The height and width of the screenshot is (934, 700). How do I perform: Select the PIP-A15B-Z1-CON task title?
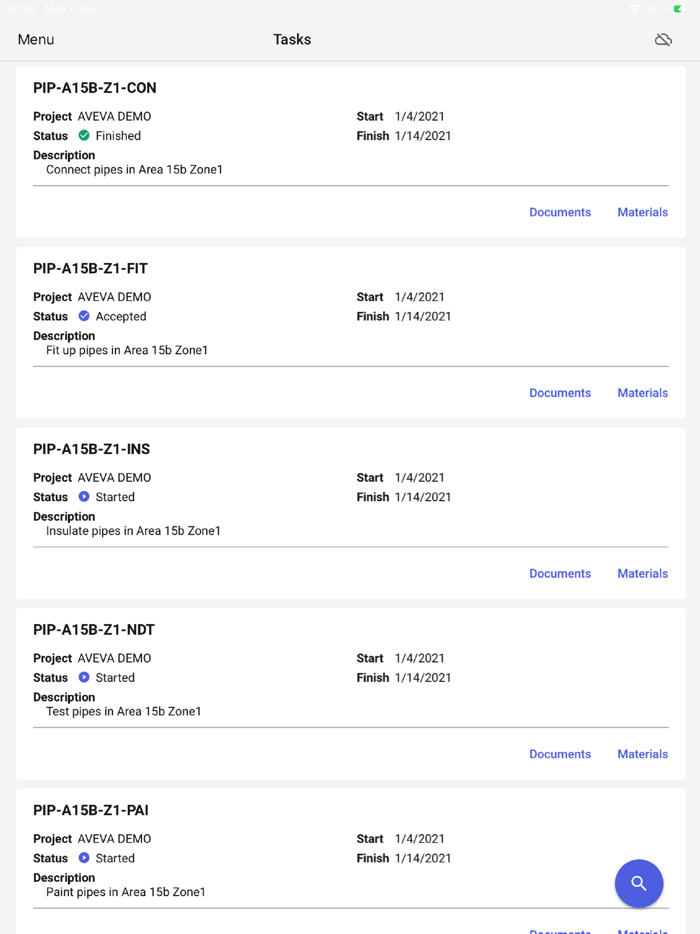tap(95, 88)
